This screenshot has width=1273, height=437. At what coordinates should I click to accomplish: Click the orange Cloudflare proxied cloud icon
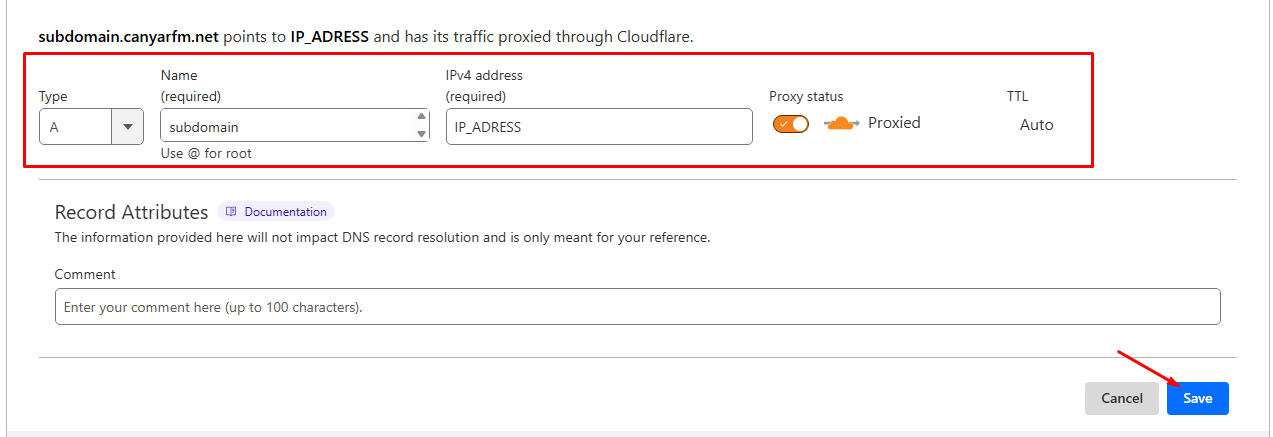[841, 123]
